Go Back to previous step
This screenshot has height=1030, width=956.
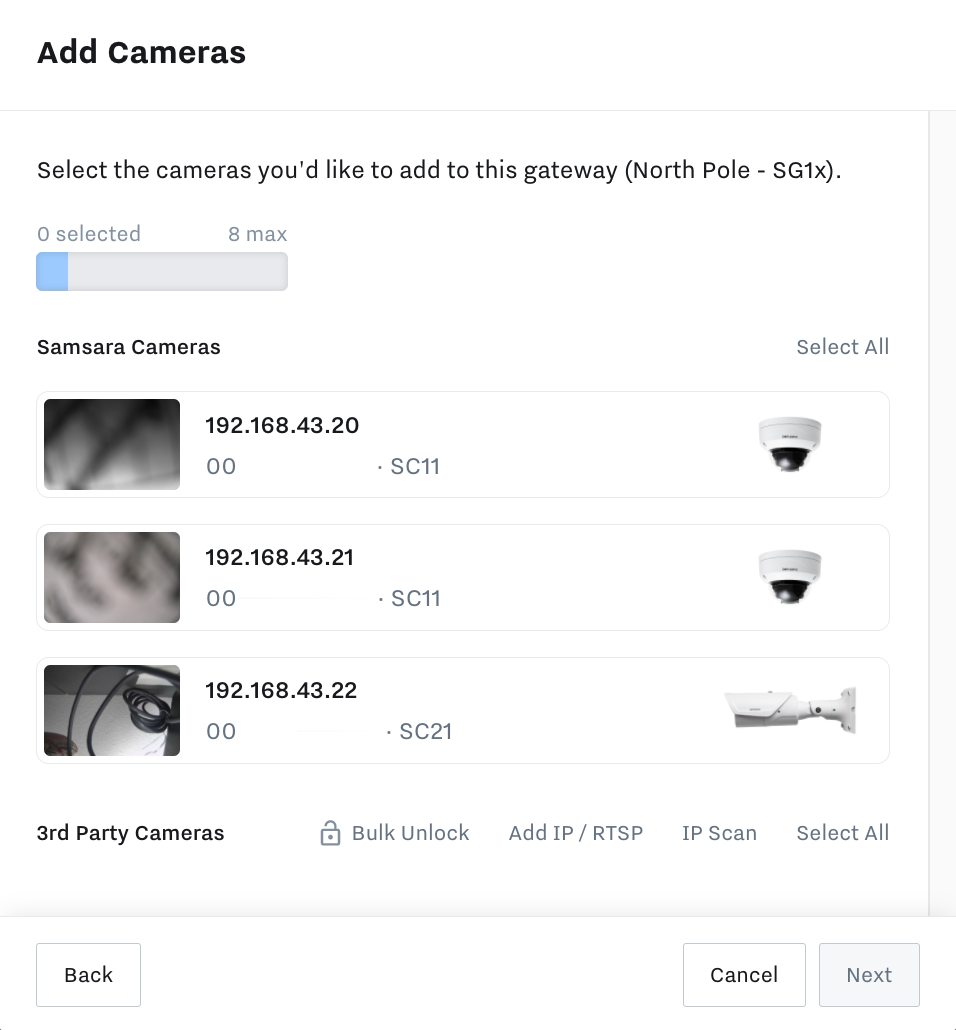88,975
